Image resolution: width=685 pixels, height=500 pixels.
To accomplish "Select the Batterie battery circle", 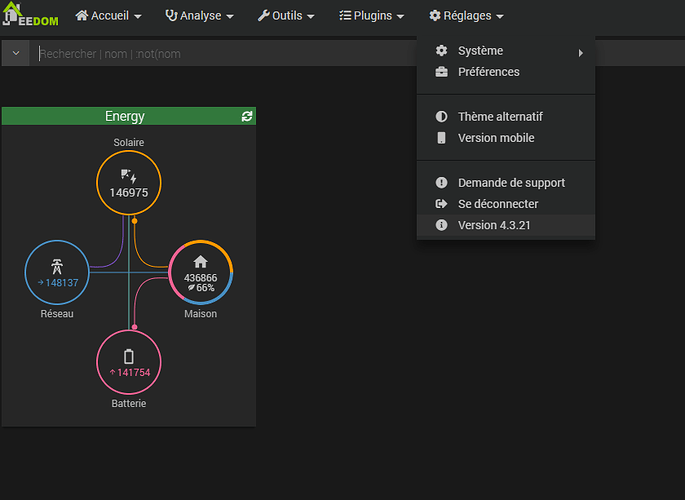I will (x=128, y=363).
